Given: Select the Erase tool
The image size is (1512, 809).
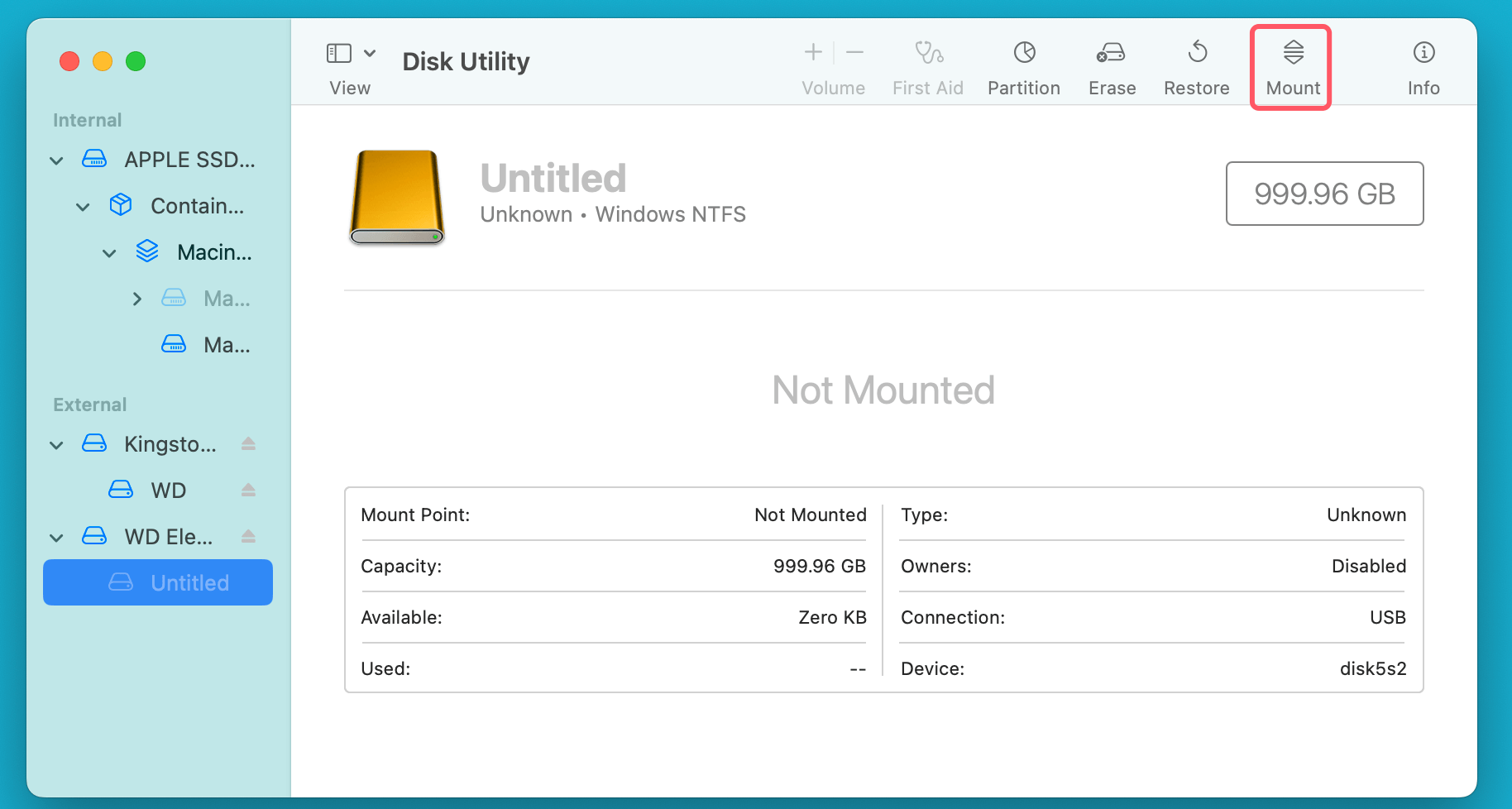Looking at the screenshot, I should click(x=1112, y=66).
